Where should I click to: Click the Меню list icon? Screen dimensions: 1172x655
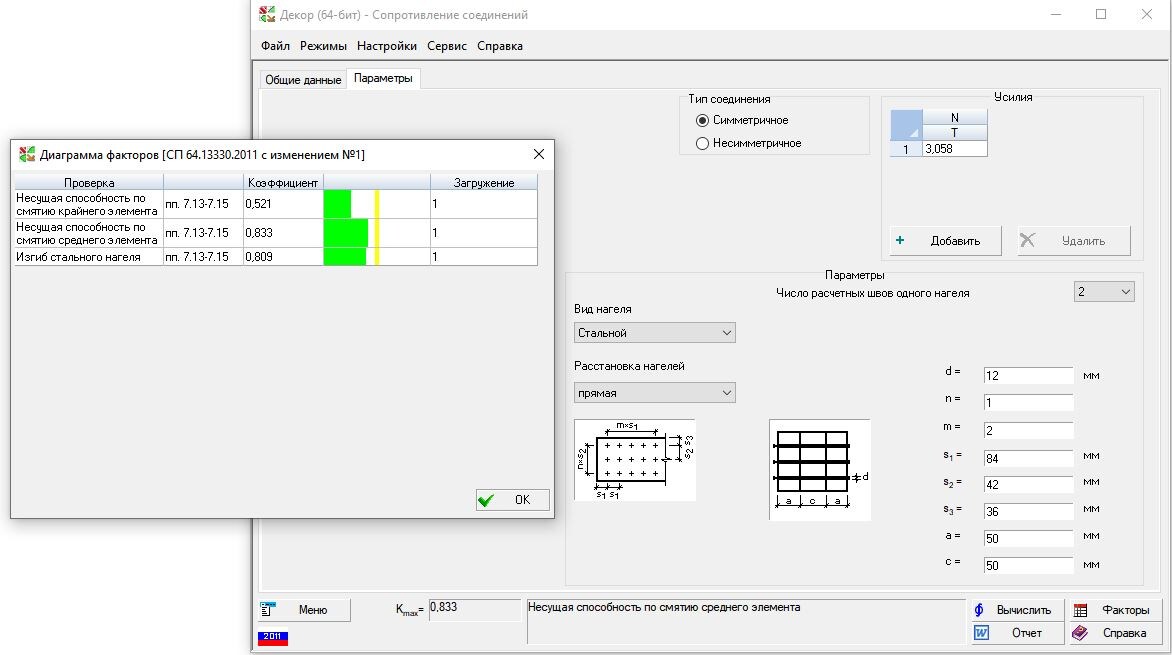click(x=268, y=609)
